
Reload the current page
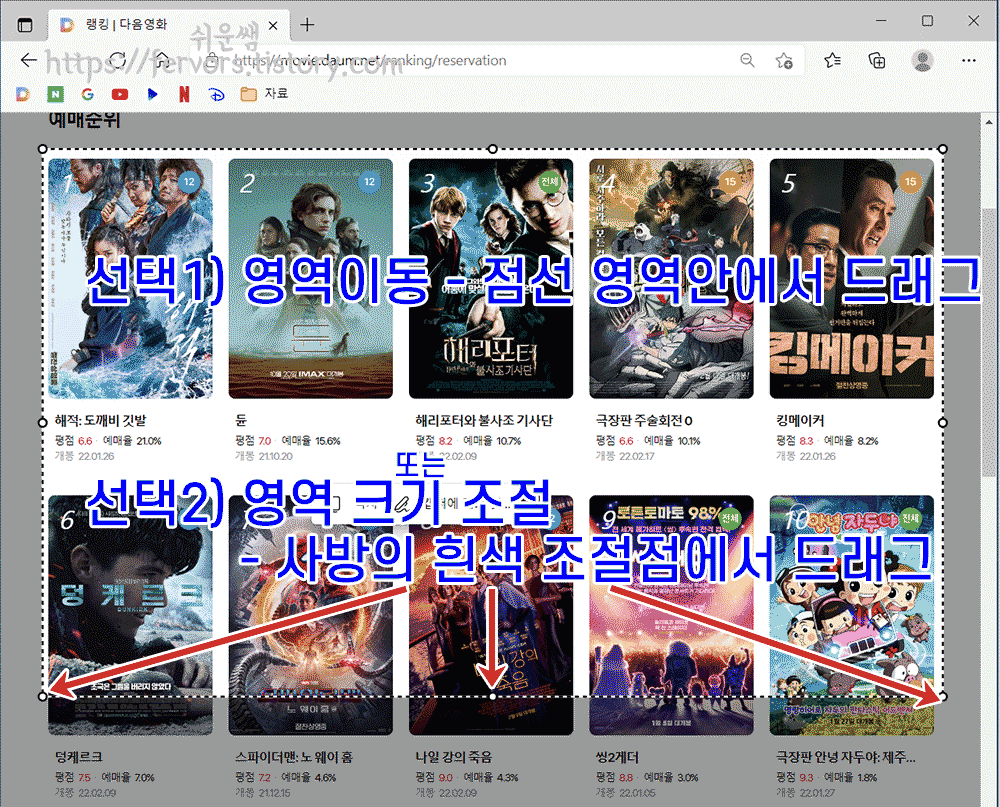pyautogui.click(x=118, y=61)
